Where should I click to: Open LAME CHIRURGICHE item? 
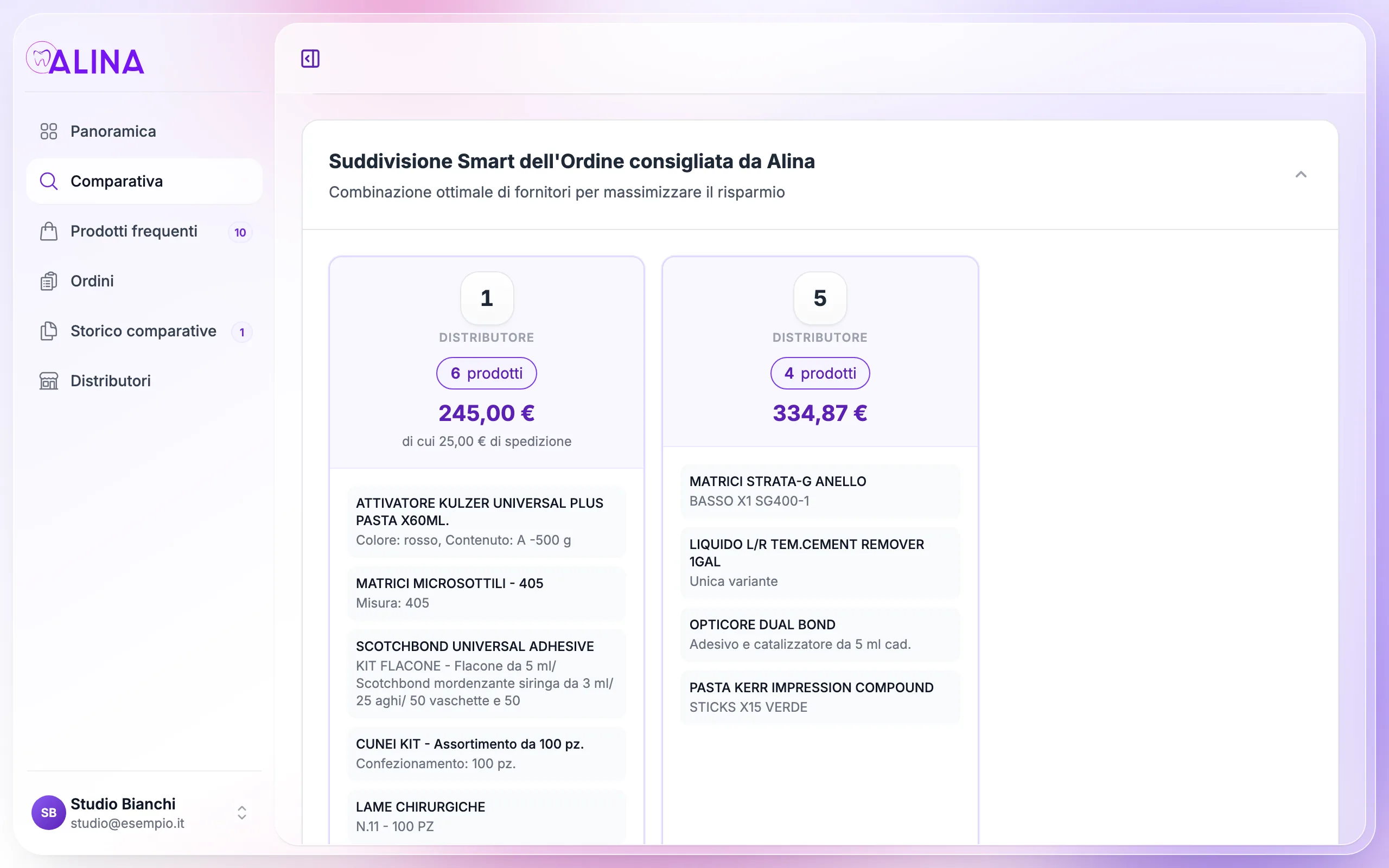pos(486,817)
